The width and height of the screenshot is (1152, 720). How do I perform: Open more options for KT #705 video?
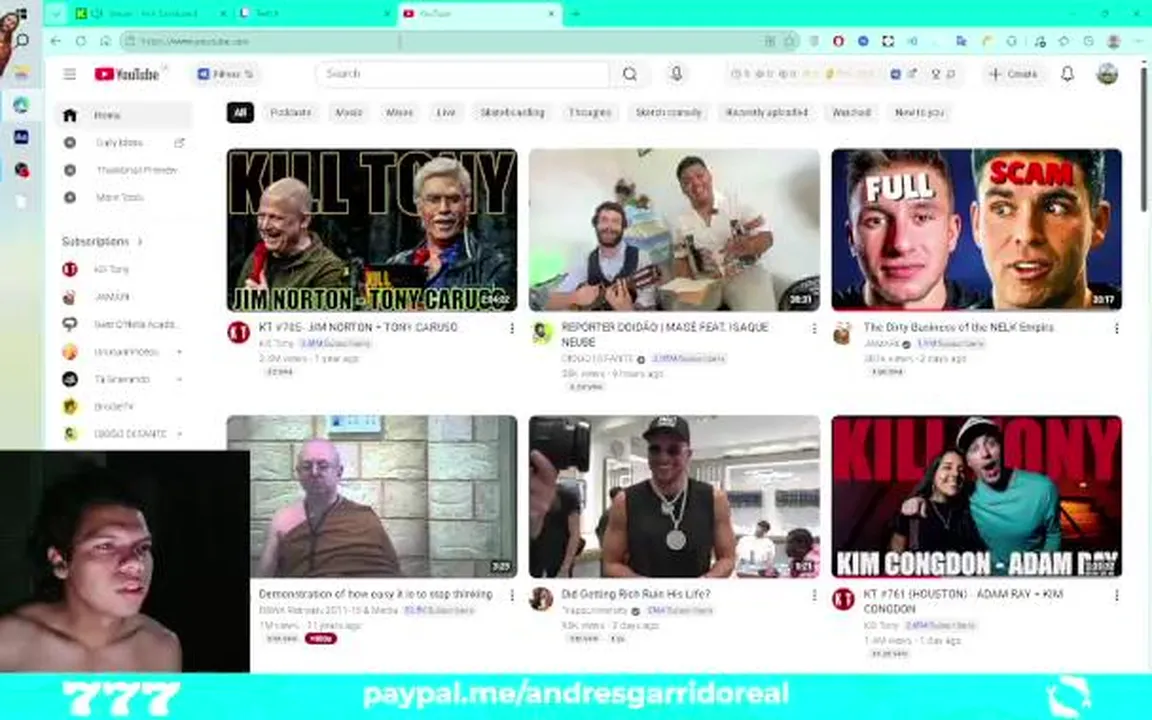(x=511, y=328)
